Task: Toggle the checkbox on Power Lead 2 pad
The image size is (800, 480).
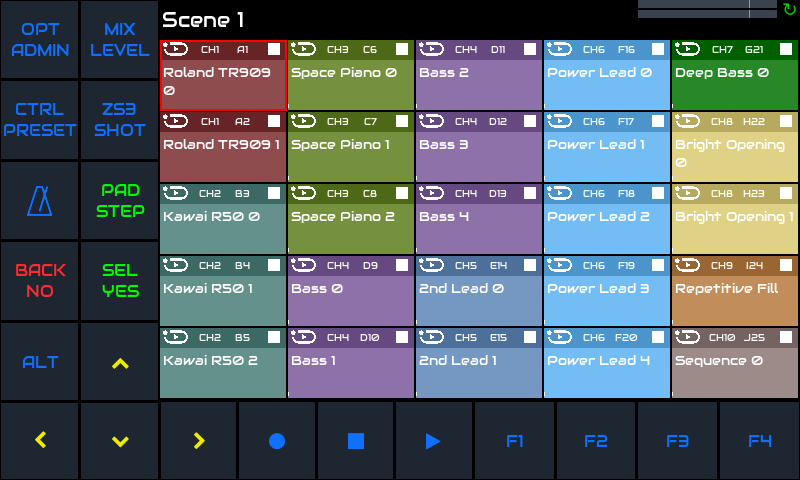Action: pos(658,193)
